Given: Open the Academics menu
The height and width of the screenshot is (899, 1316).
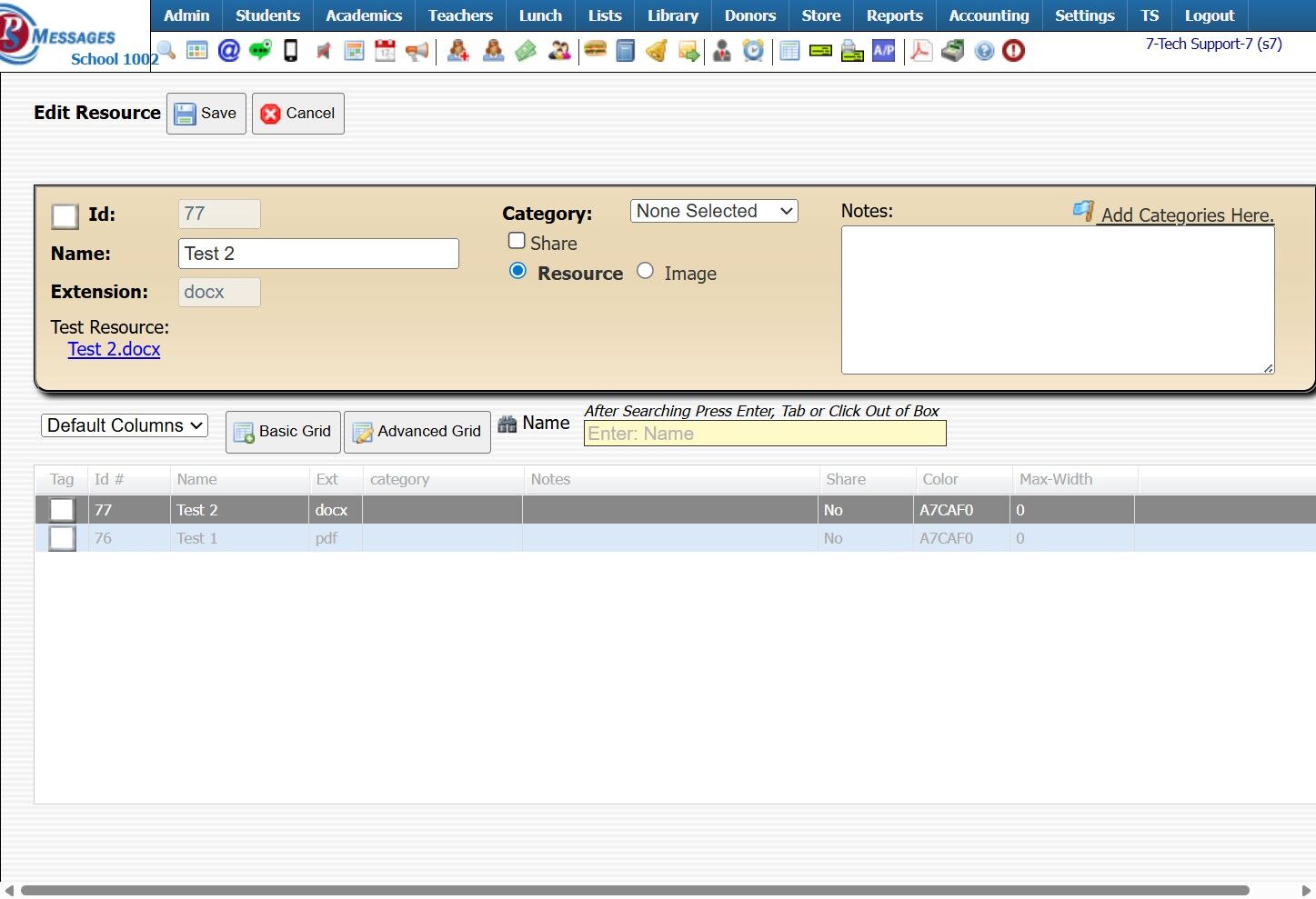Looking at the screenshot, I should (364, 15).
